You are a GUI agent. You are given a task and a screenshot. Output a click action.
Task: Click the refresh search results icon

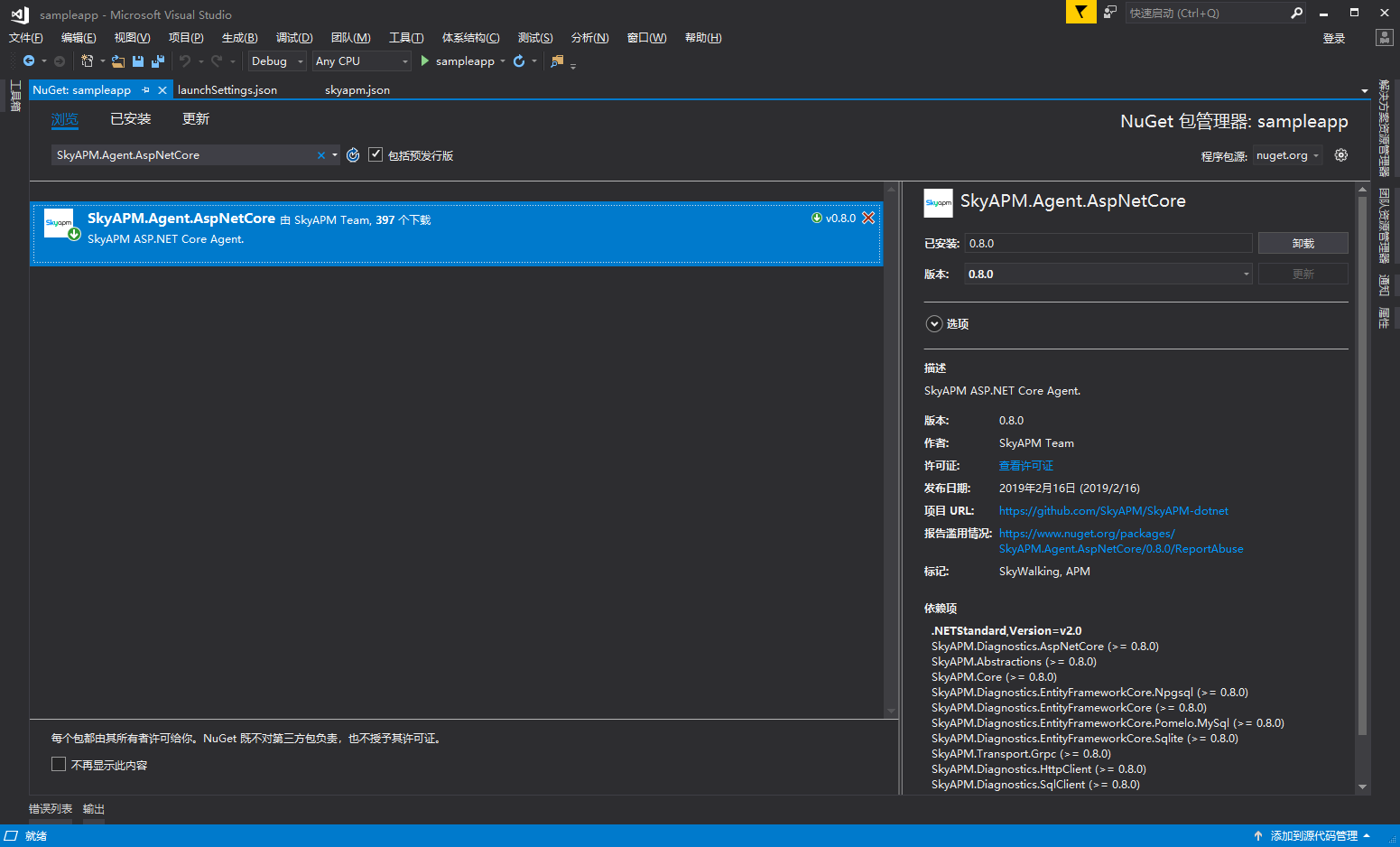(x=353, y=154)
